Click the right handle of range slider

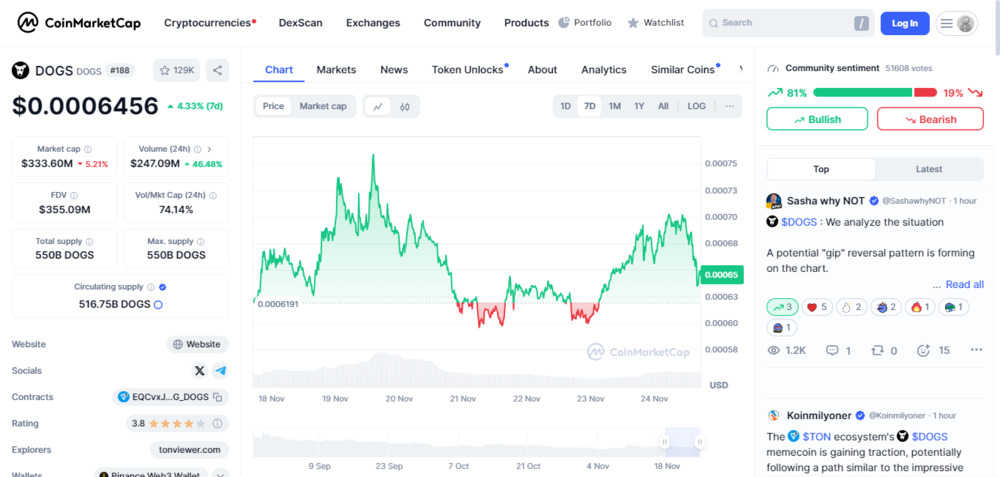[x=699, y=441]
